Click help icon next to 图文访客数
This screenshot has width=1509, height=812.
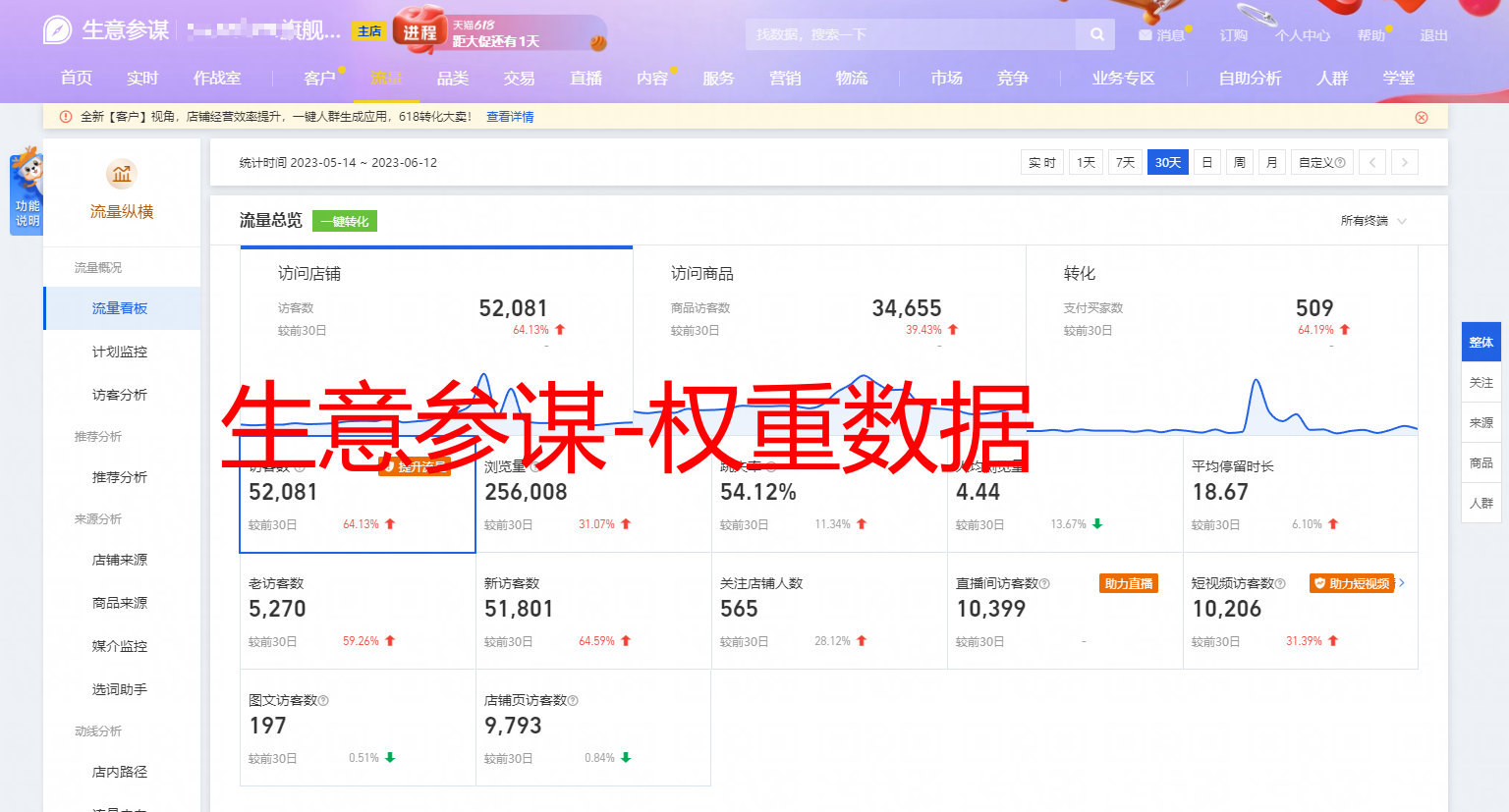323,701
